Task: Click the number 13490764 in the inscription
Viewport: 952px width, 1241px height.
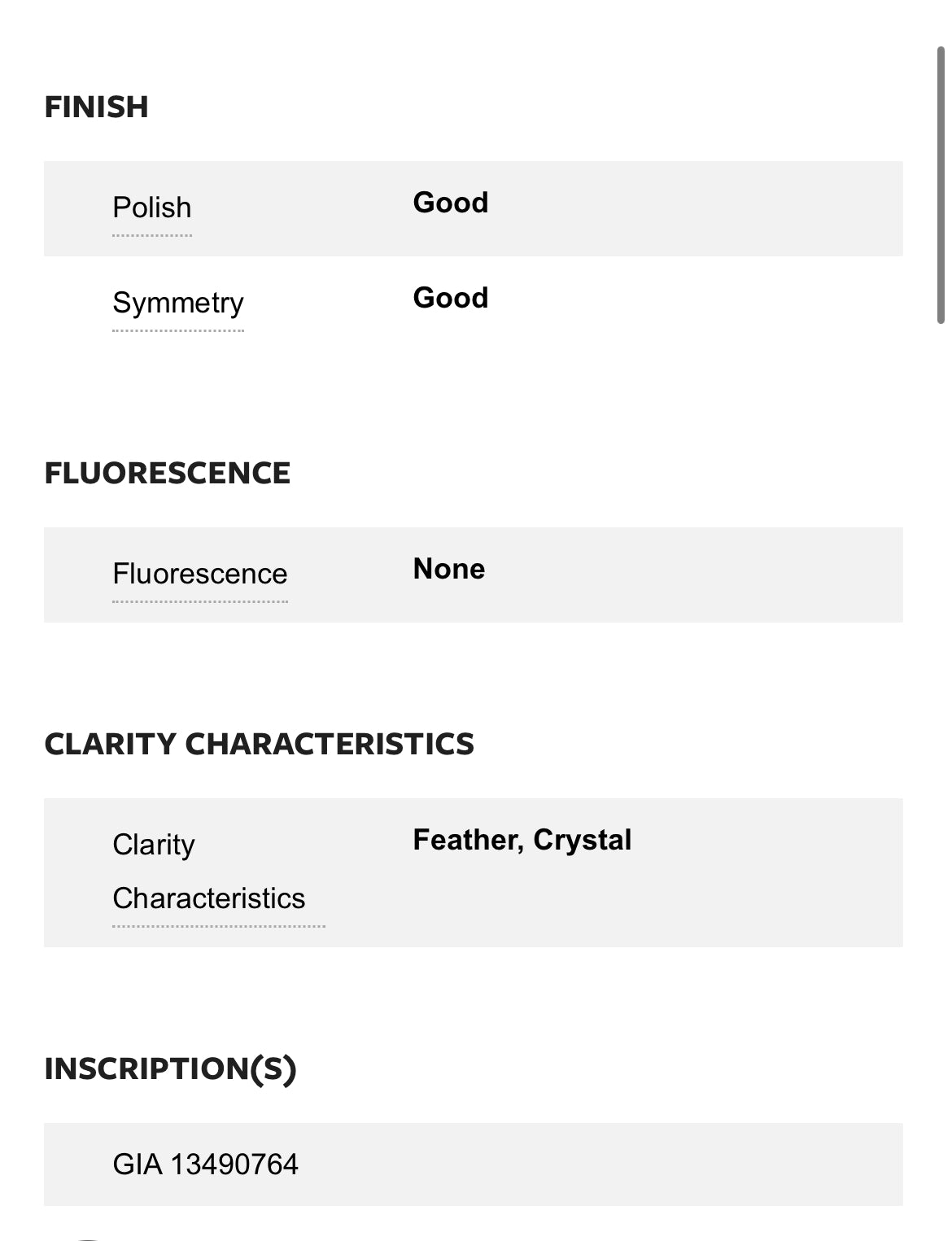Action: click(x=234, y=1165)
